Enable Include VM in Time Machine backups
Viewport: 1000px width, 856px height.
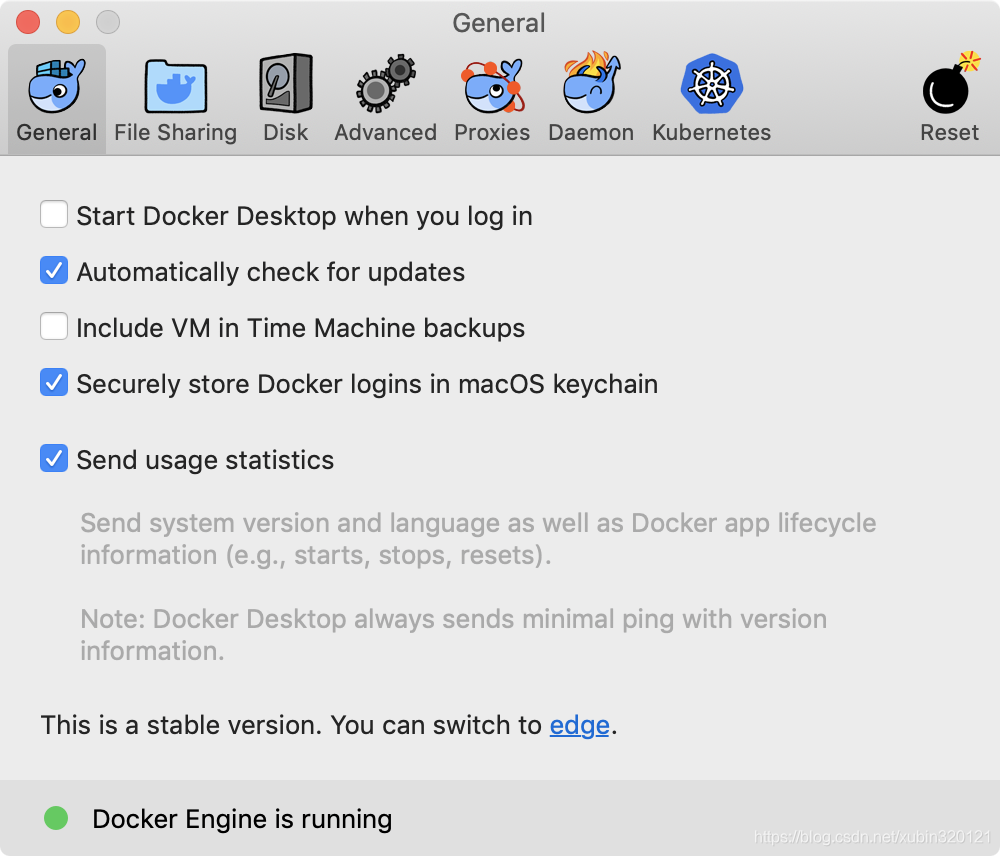[x=54, y=326]
